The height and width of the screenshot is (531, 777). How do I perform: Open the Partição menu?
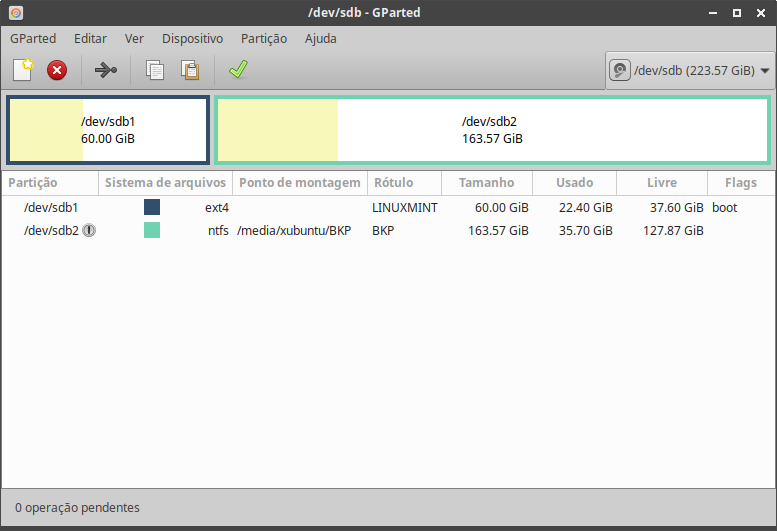point(264,39)
